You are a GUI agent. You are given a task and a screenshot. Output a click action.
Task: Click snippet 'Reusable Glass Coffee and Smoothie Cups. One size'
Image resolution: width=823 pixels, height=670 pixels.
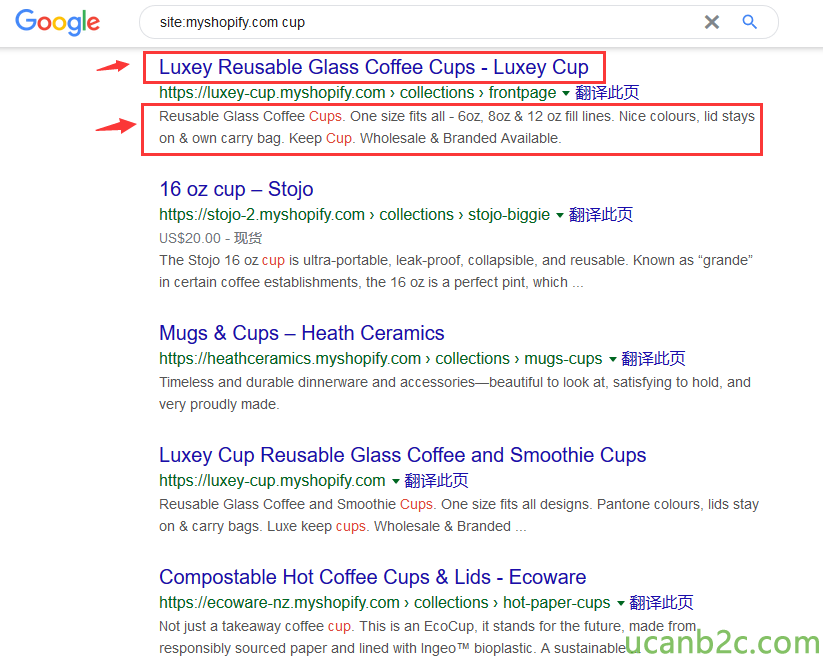(459, 515)
